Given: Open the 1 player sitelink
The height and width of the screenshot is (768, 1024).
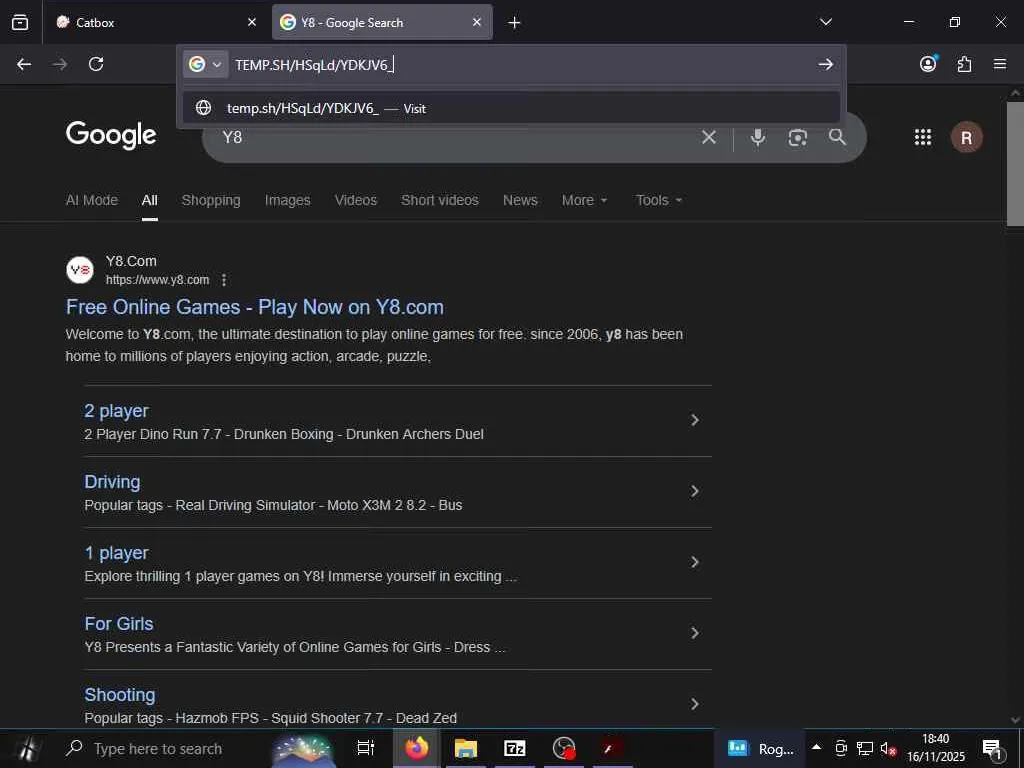Looking at the screenshot, I should click(x=116, y=553).
